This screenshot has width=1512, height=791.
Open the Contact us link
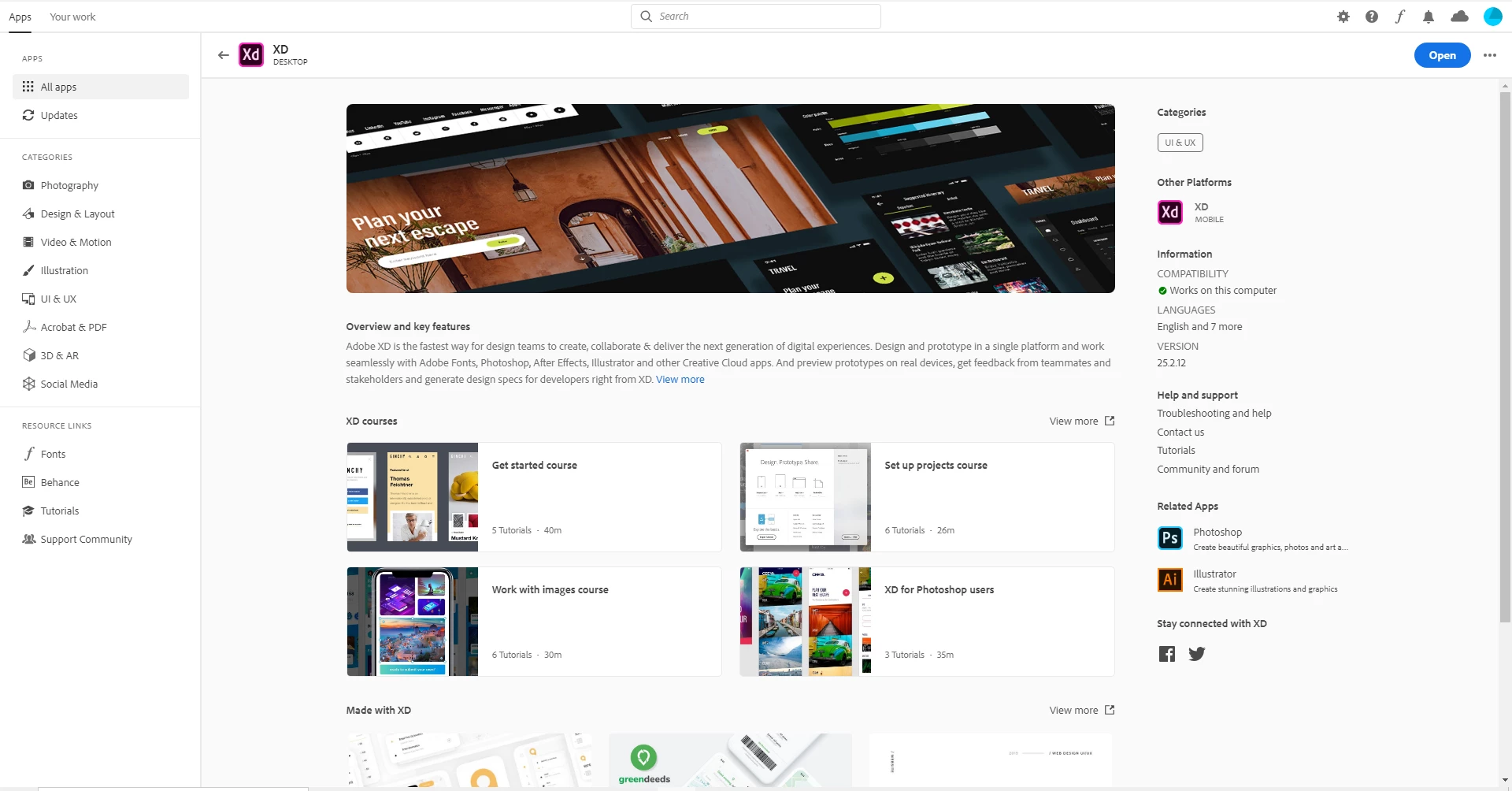pos(1180,433)
